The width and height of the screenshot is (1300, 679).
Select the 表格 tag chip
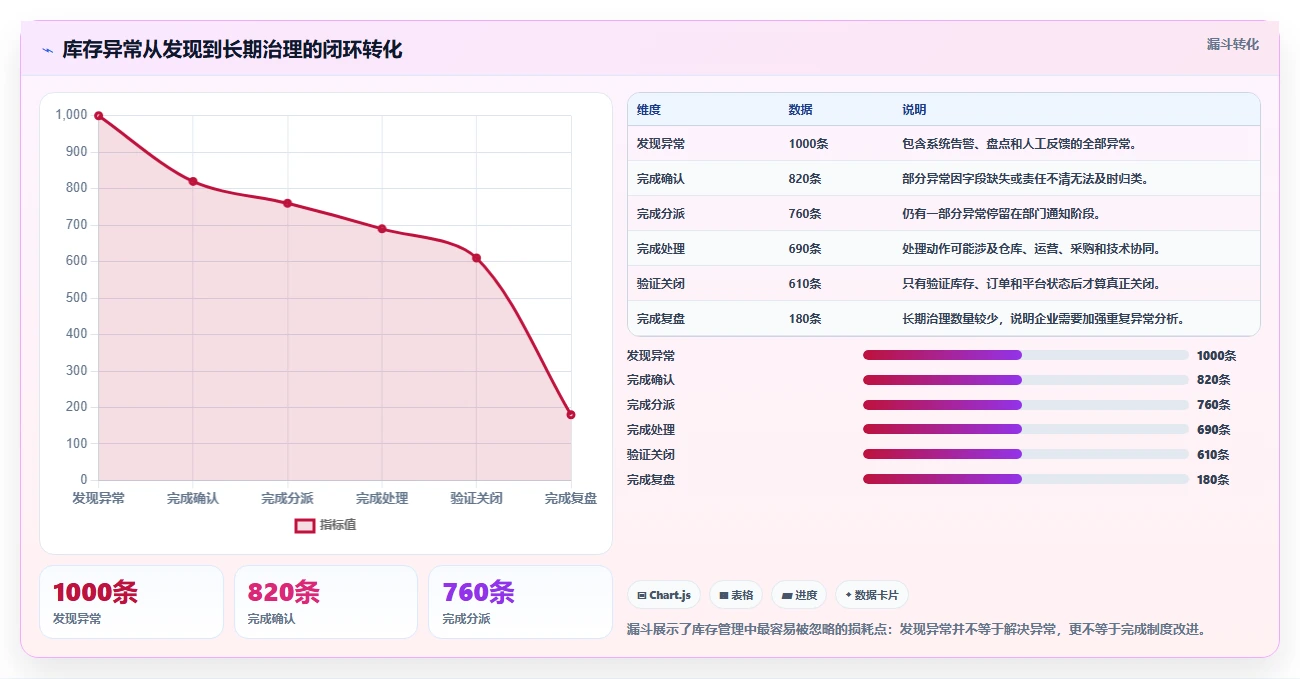click(736, 595)
